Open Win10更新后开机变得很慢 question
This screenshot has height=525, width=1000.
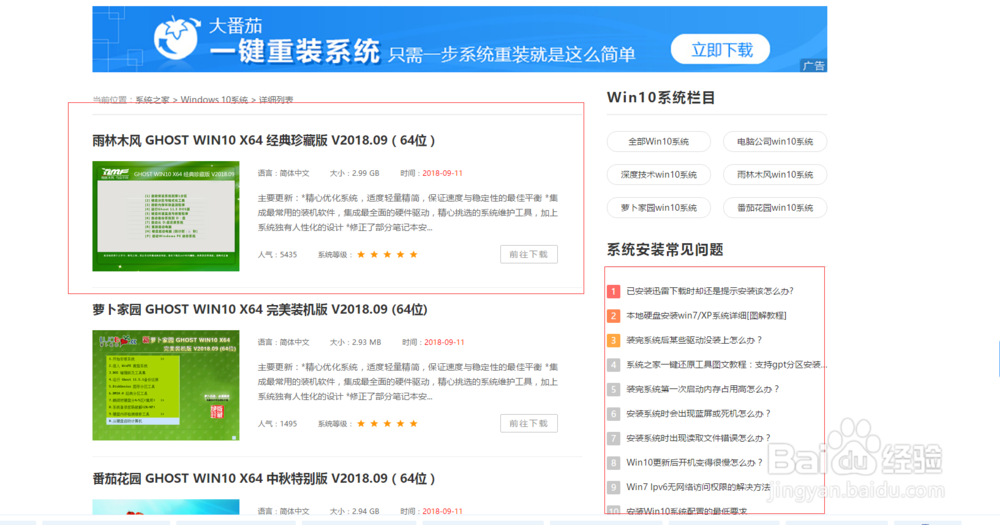click(695, 463)
